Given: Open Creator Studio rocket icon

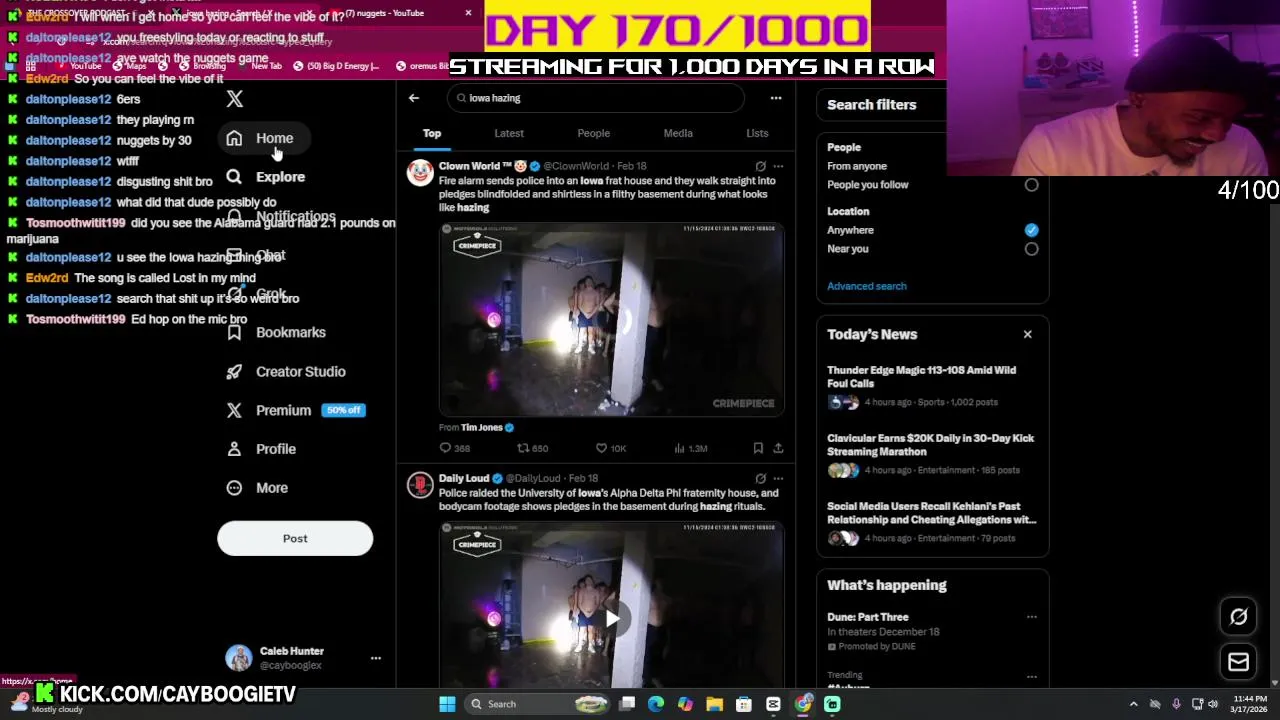Looking at the screenshot, I should coord(234,371).
